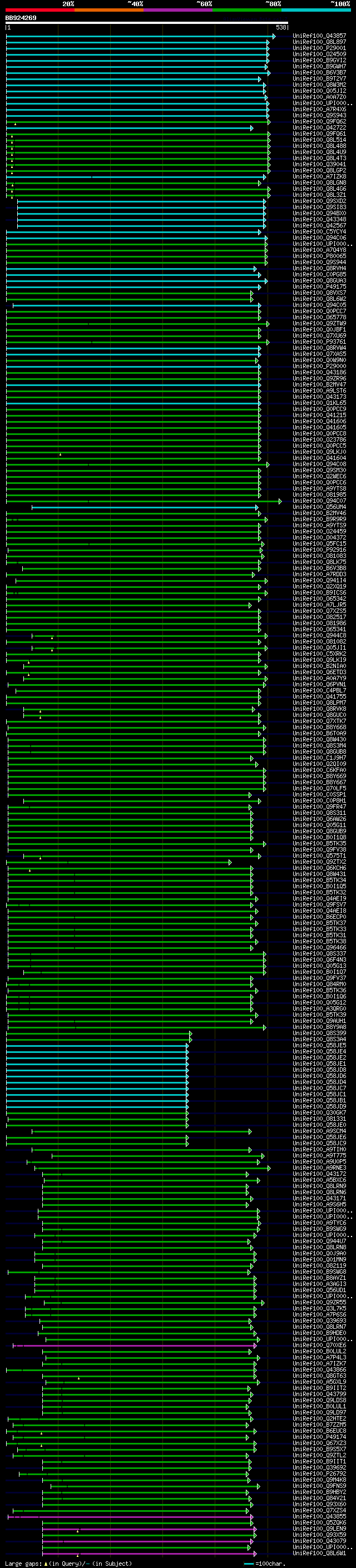Click the white query sequence bar
The width and height of the screenshot is (356, 1568).
[147, 23]
